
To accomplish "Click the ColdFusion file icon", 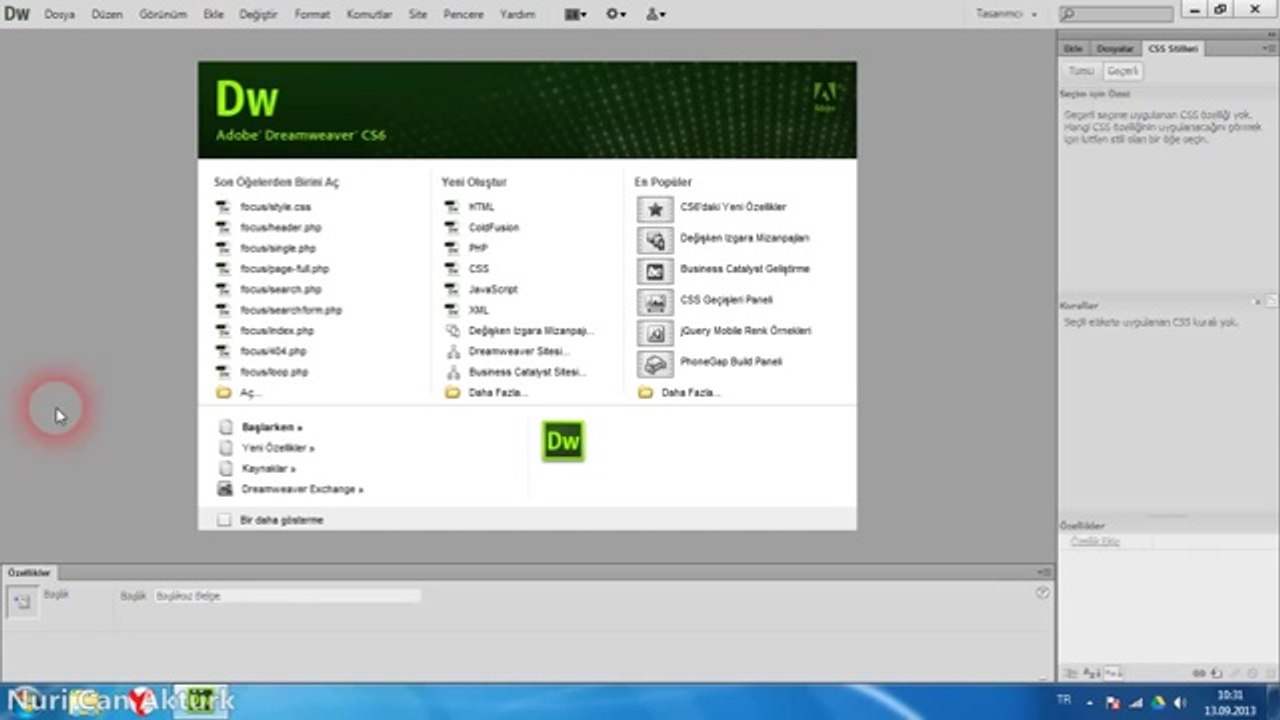I will 451,228.
